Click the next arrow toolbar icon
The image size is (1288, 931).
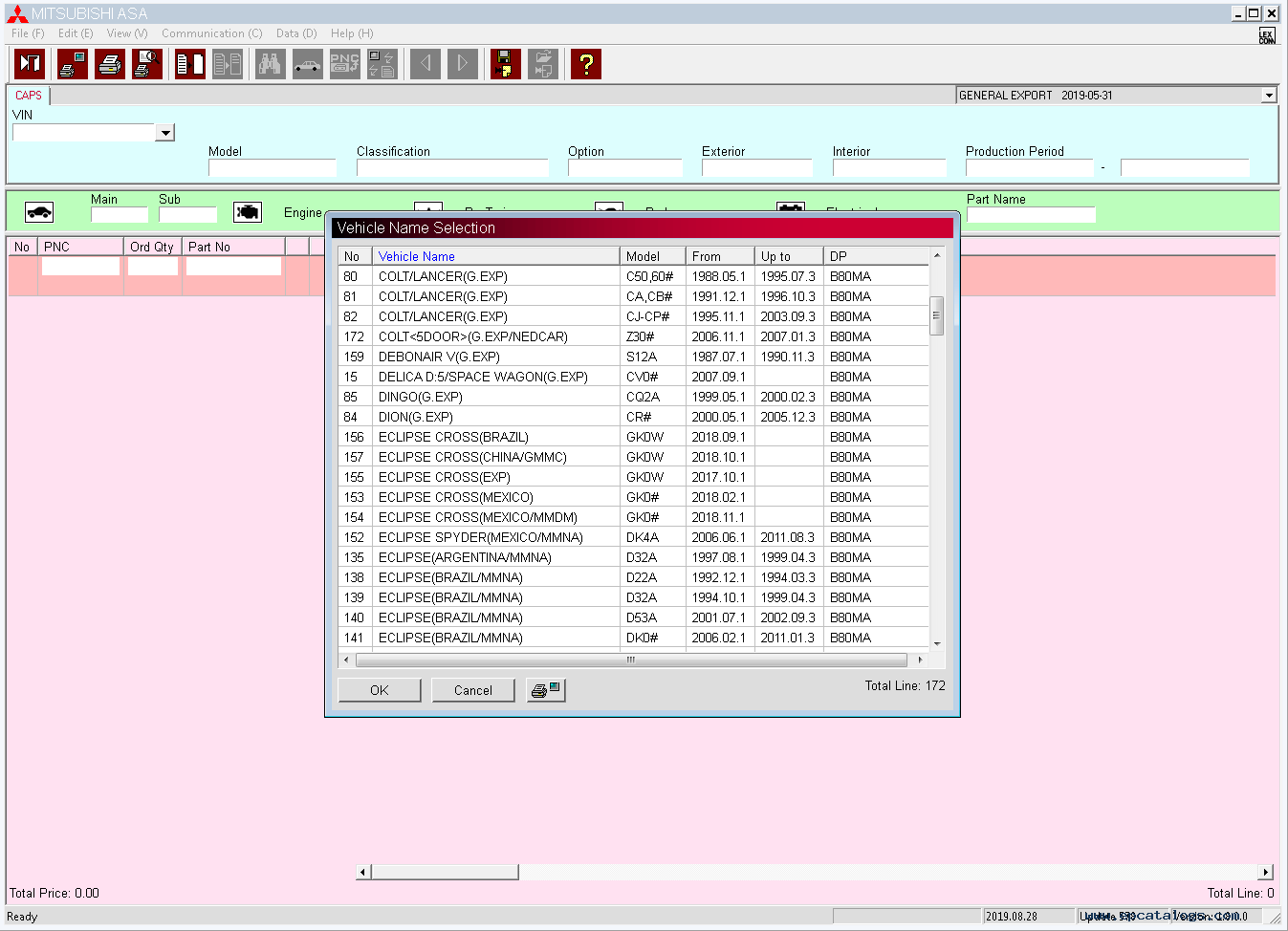[x=463, y=64]
